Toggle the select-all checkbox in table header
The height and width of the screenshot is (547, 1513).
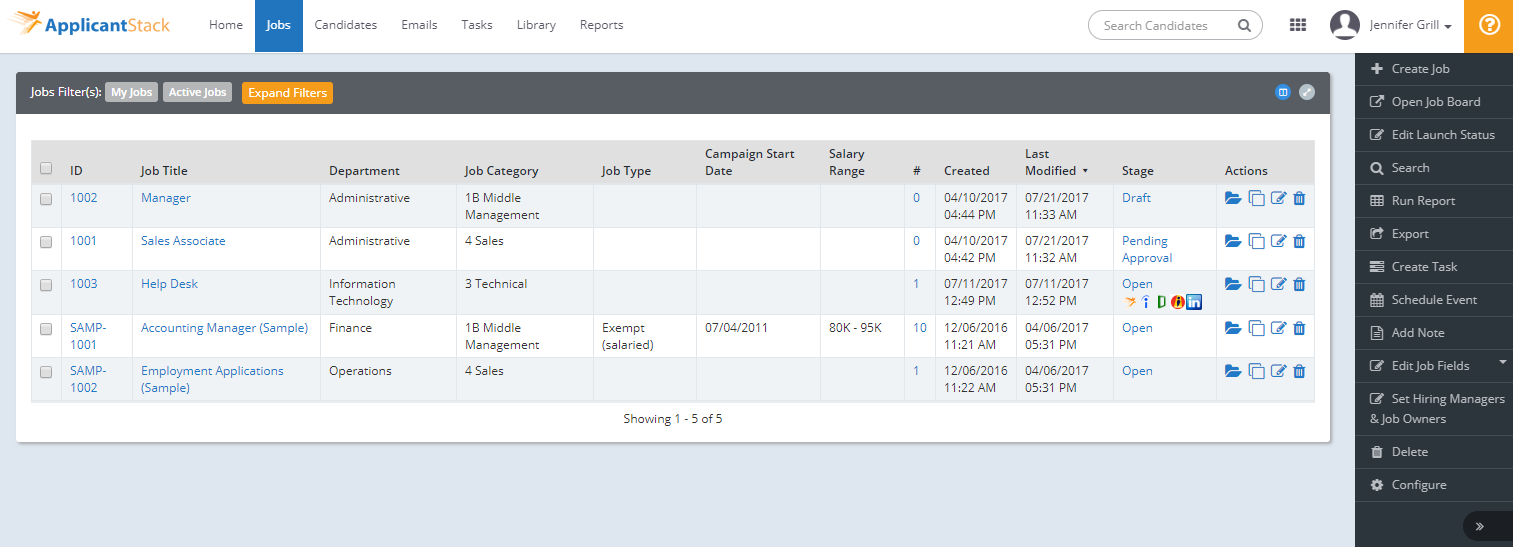[x=46, y=169]
